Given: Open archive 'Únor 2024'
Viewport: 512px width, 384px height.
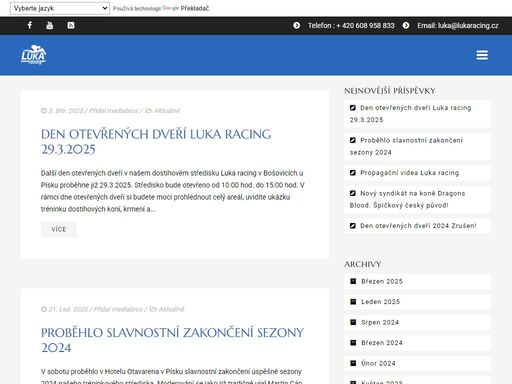Looking at the screenshot, I should tap(378, 363).
